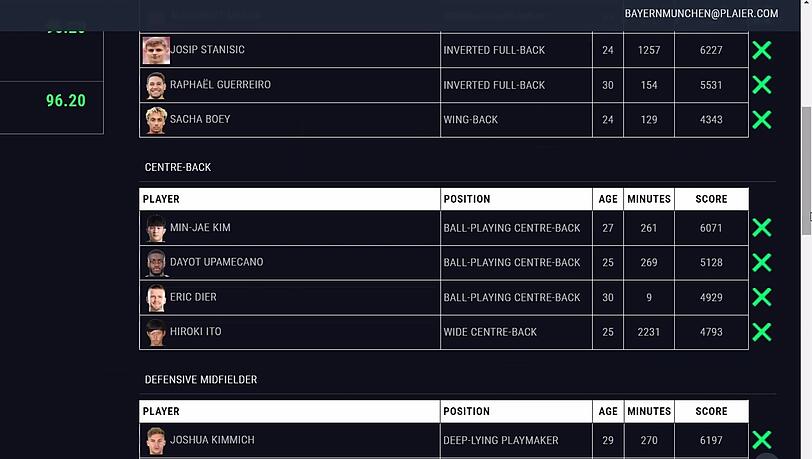
Task: Sort defensive midfielder table by Player header
Action: pyautogui.click(x=290, y=411)
